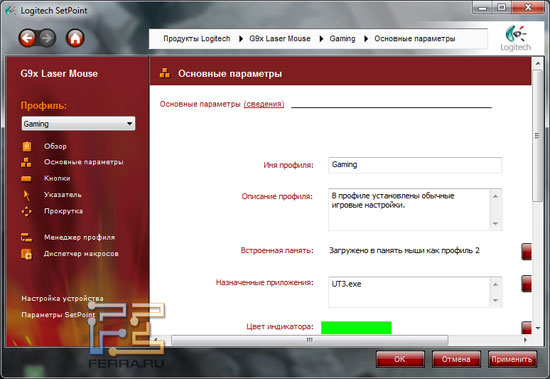550x379 pixels.
Task: Click text Загружено в память мыши как профиль 2
Action: 404,251
